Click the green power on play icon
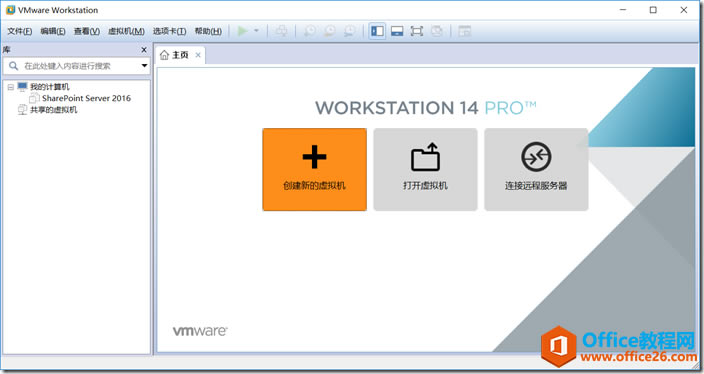The image size is (704, 374). pyautogui.click(x=242, y=31)
